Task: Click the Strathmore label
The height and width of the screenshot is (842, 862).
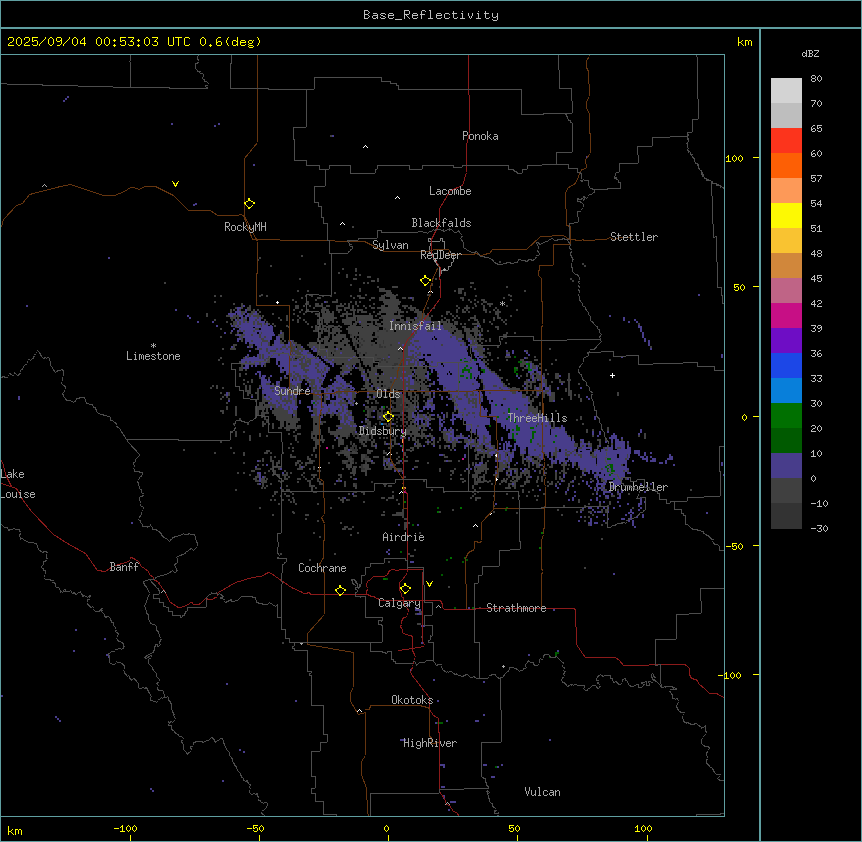Action: click(x=516, y=608)
